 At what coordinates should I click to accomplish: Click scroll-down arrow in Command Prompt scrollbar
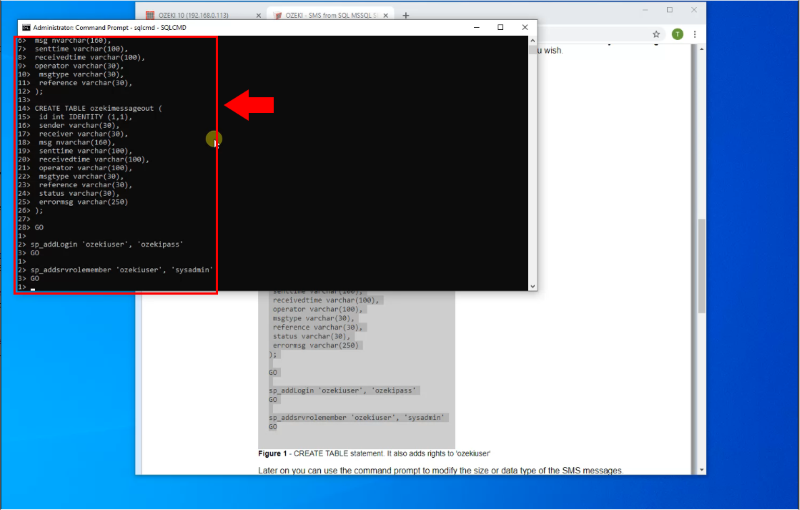533,286
